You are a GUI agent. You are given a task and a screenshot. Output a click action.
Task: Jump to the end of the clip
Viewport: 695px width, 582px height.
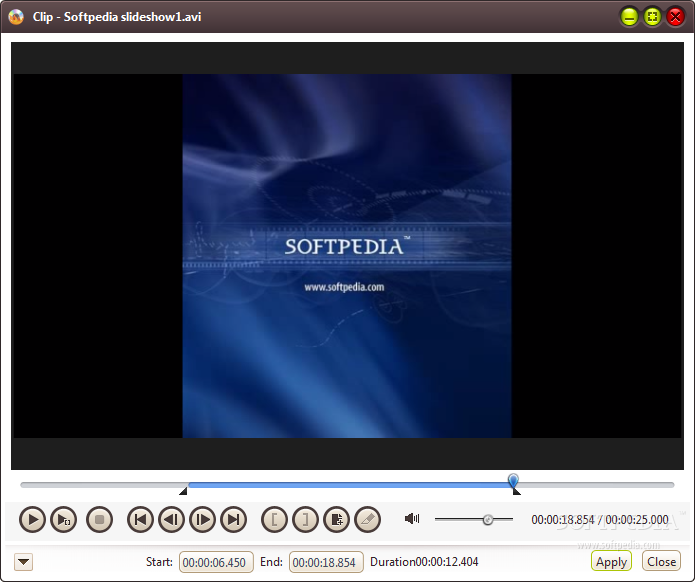pyautogui.click(x=234, y=519)
